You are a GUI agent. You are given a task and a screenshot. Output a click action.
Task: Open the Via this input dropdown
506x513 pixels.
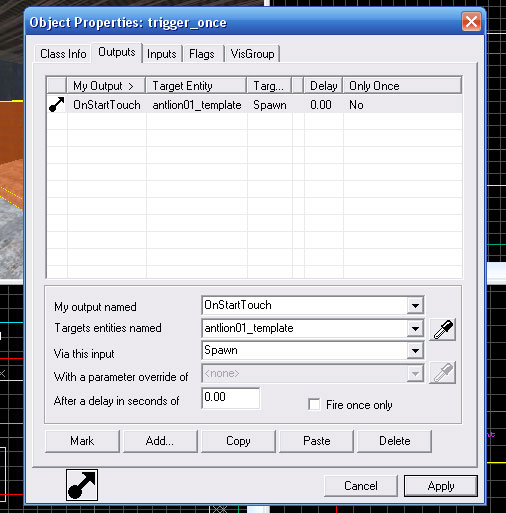(415, 351)
